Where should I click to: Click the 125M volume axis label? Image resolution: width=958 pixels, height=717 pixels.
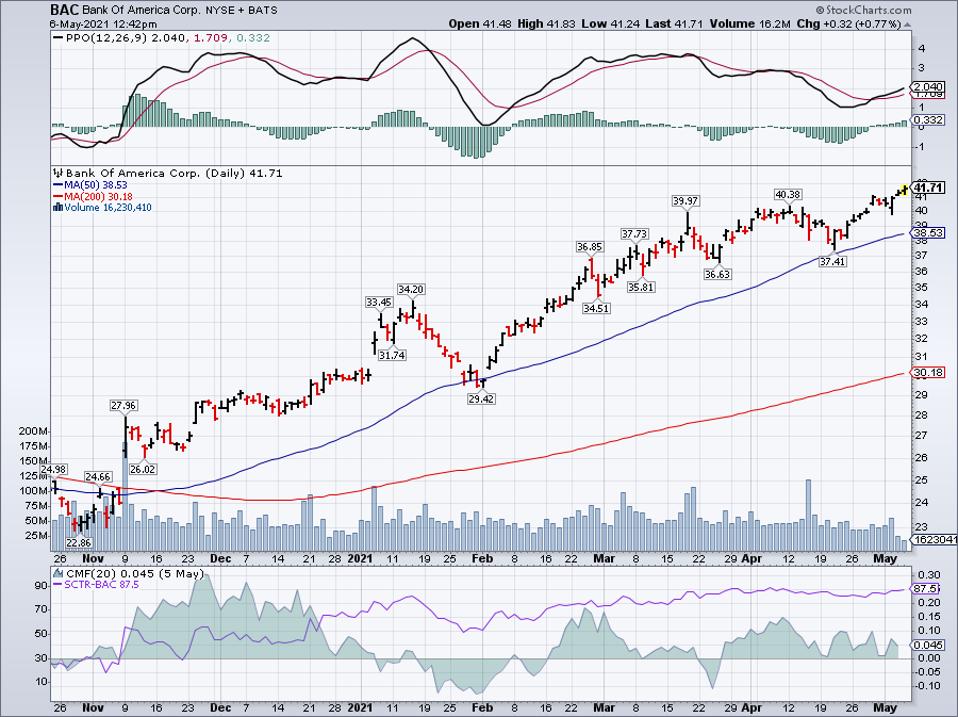point(34,476)
